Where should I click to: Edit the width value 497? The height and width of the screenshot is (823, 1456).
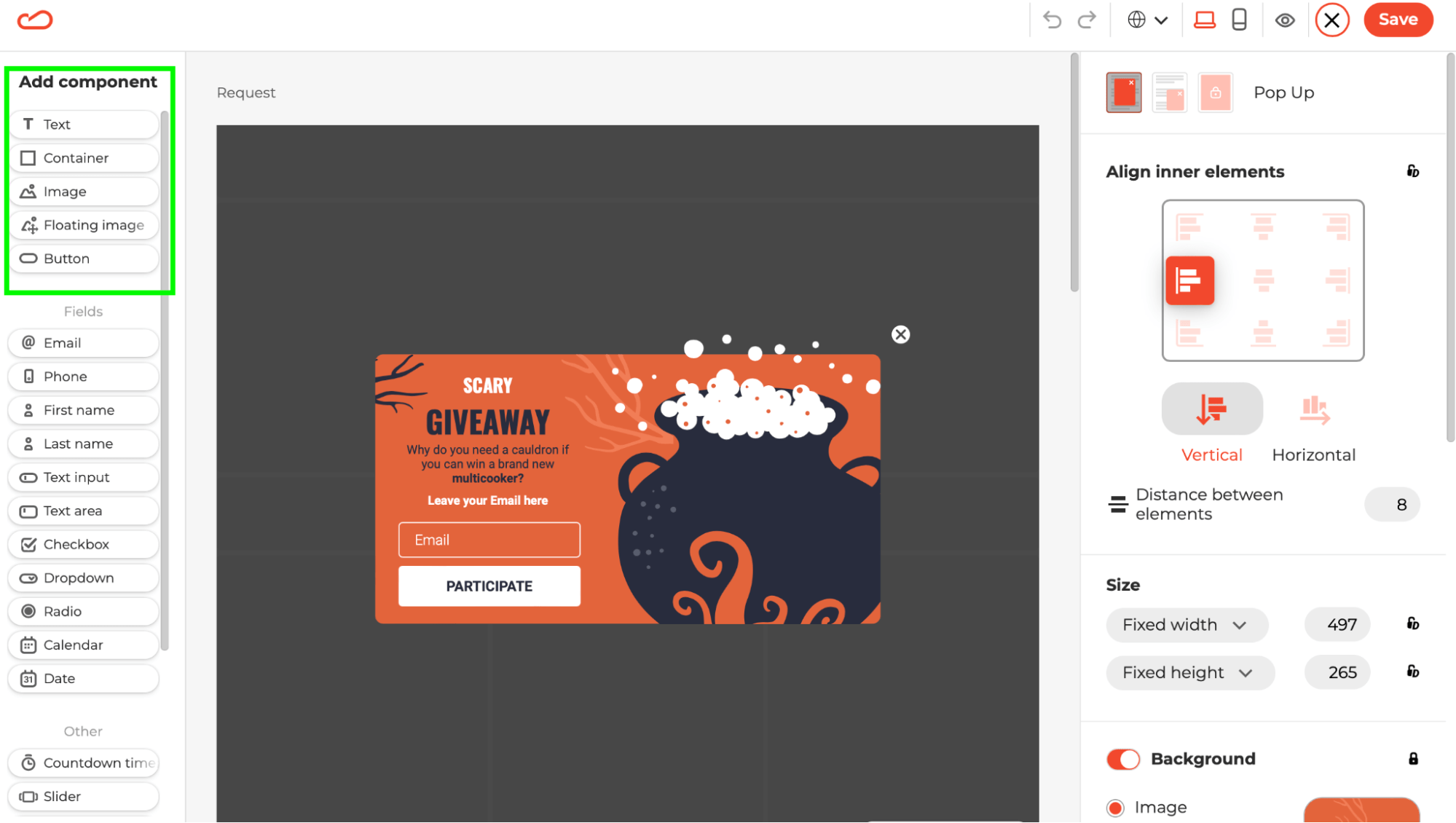(1337, 625)
